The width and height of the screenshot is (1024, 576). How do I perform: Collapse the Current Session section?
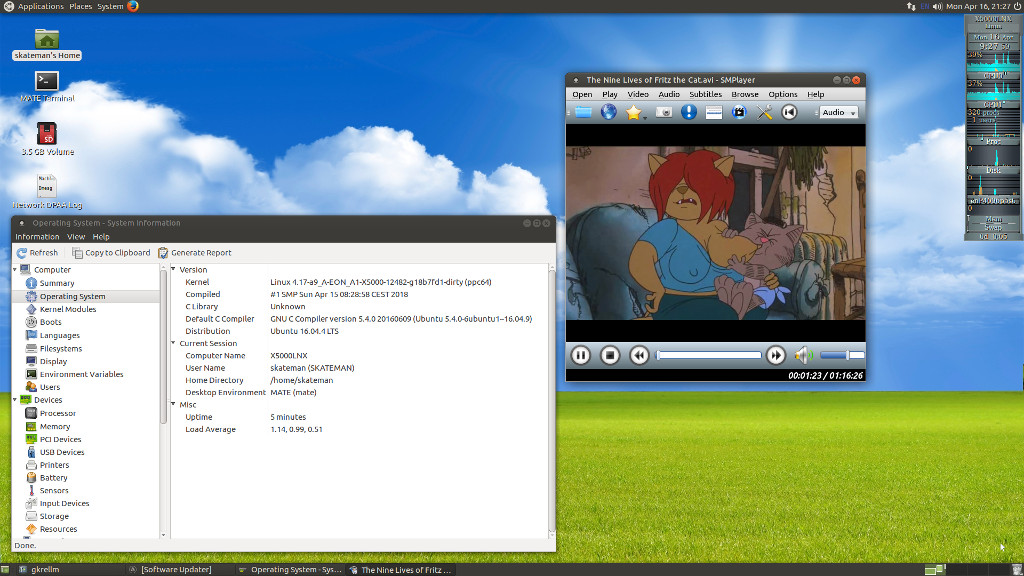pyautogui.click(x=174, y=343)
